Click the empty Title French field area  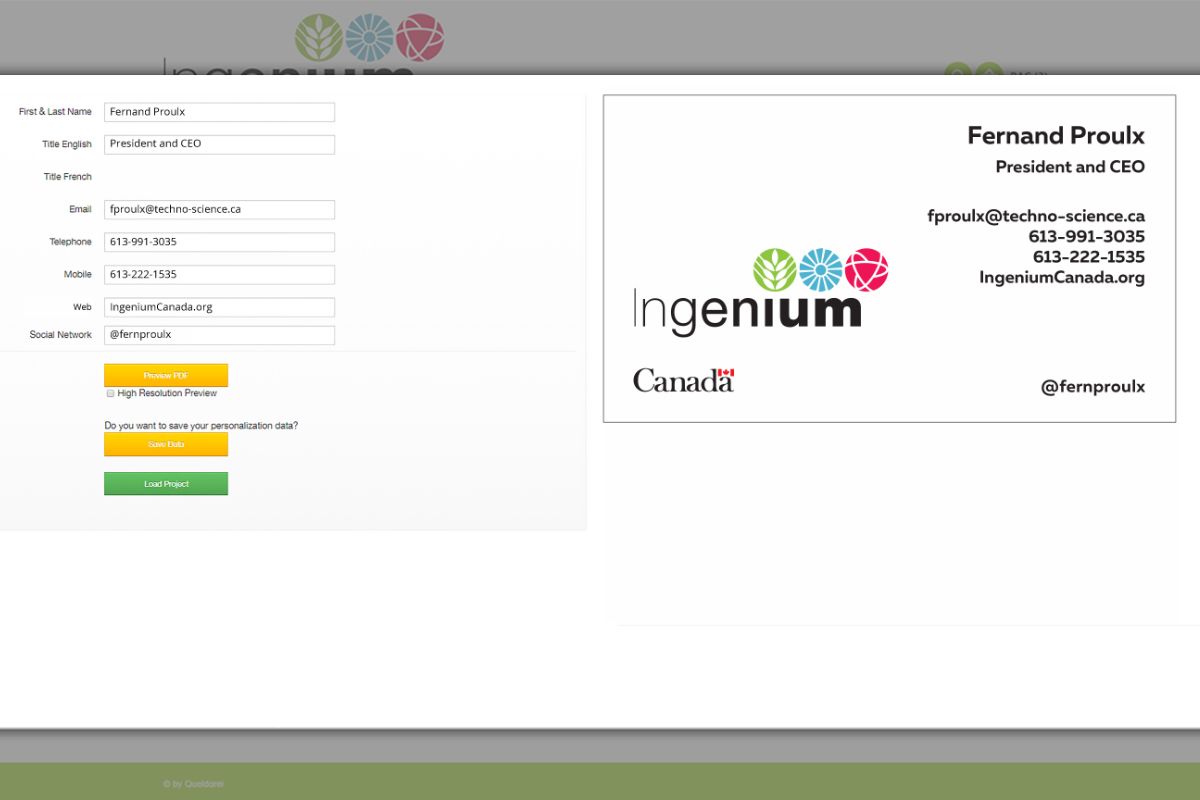[219, 176]
